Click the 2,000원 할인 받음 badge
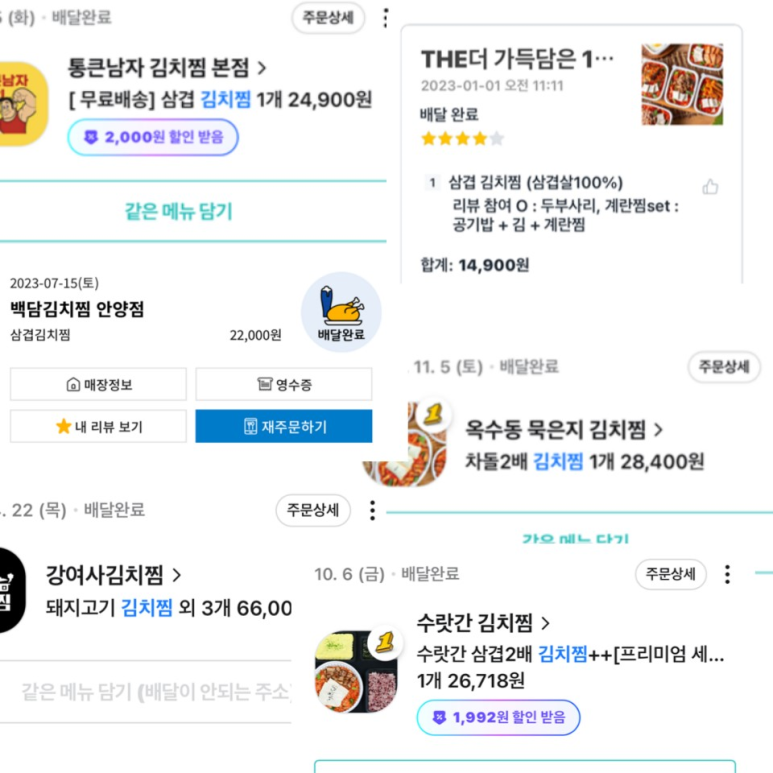Screen dimensions: 773x773 [x=153, y=137]
